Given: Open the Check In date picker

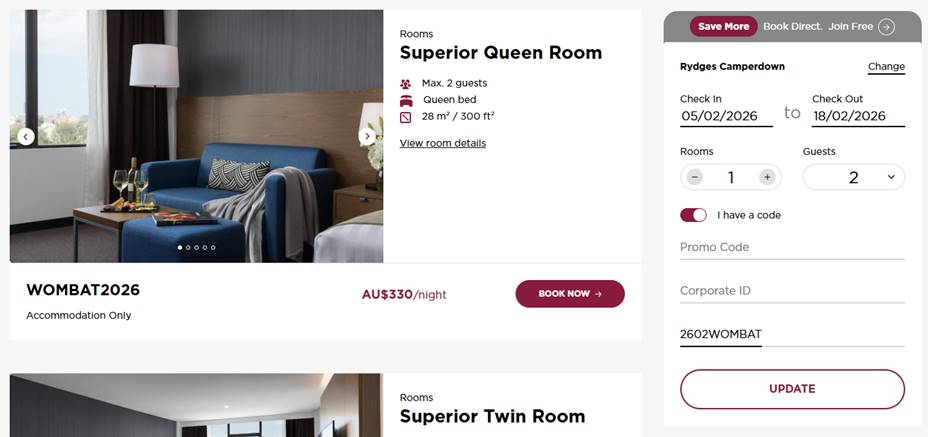Looking at the screenshot, I should tap(726, 116).
